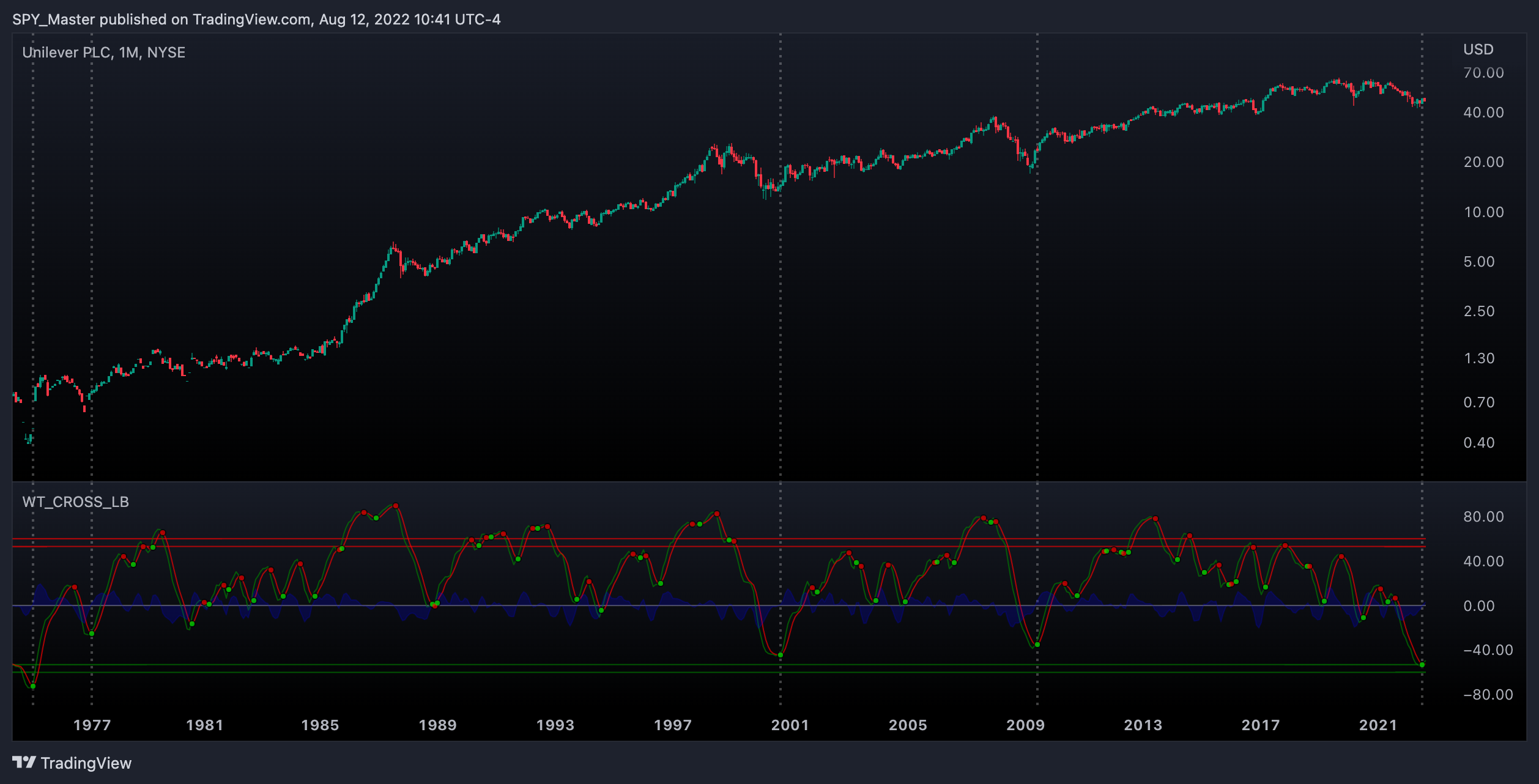Click the 2.50 price axis label

(1478, 311)
